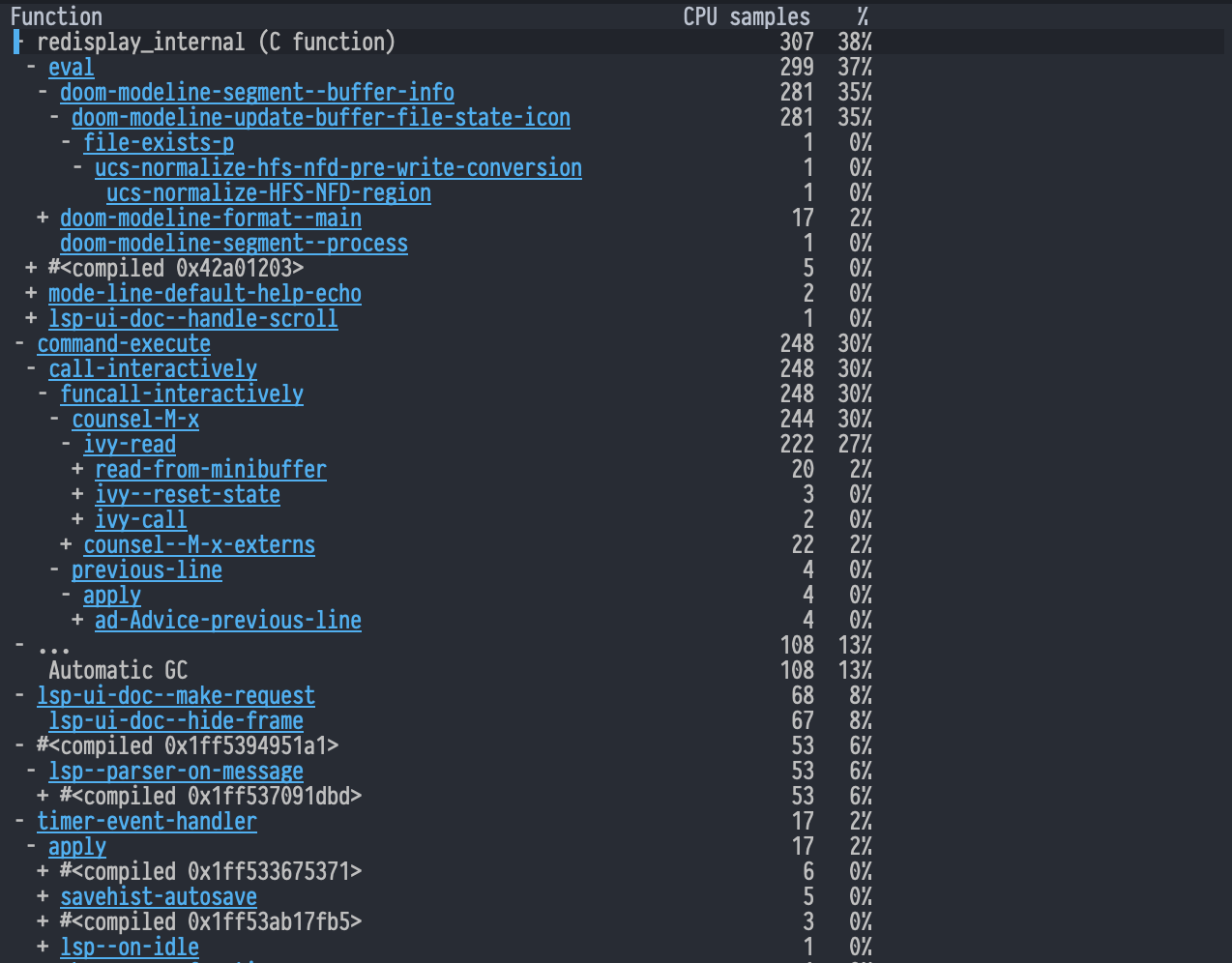Collapse lsp--parser-on-message node

[31, 771]
